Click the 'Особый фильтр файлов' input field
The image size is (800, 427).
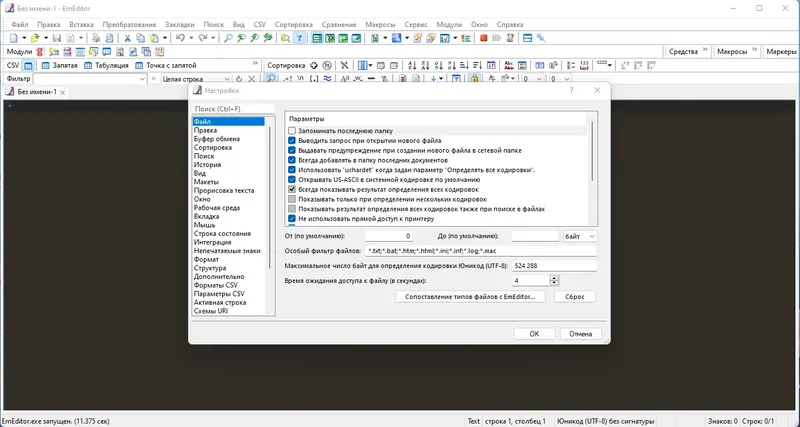[x=481, y=251]
